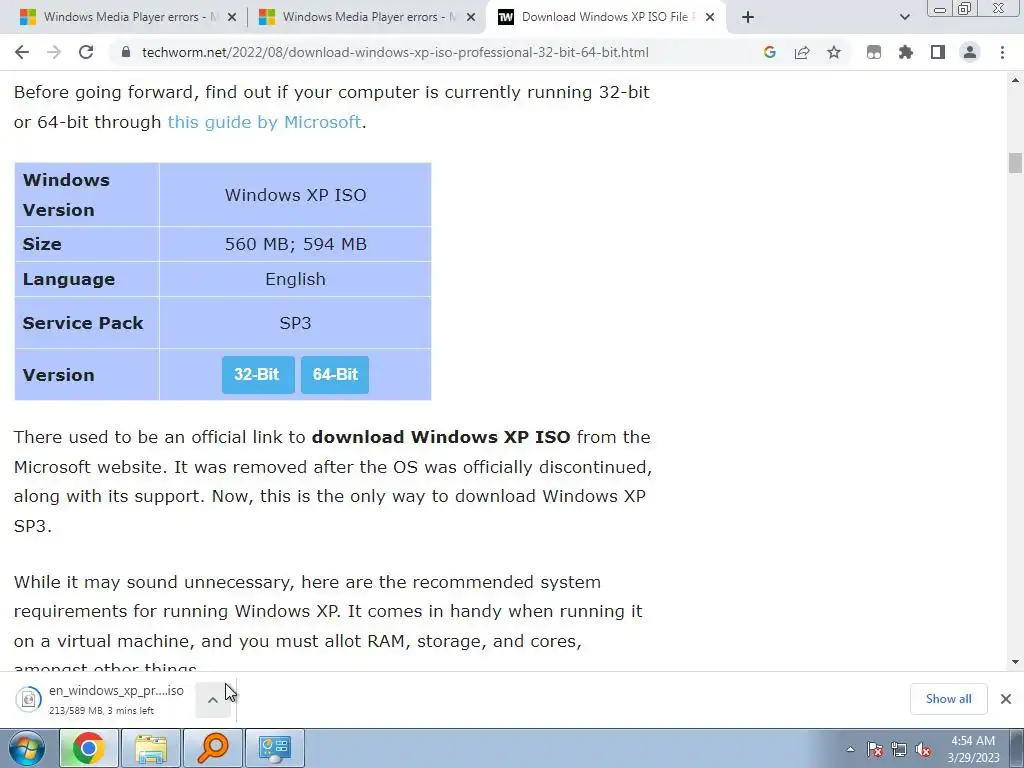1024x768 pixels.
Task: Click the 'SP3' service pack cell
Action: coord(295,323)
